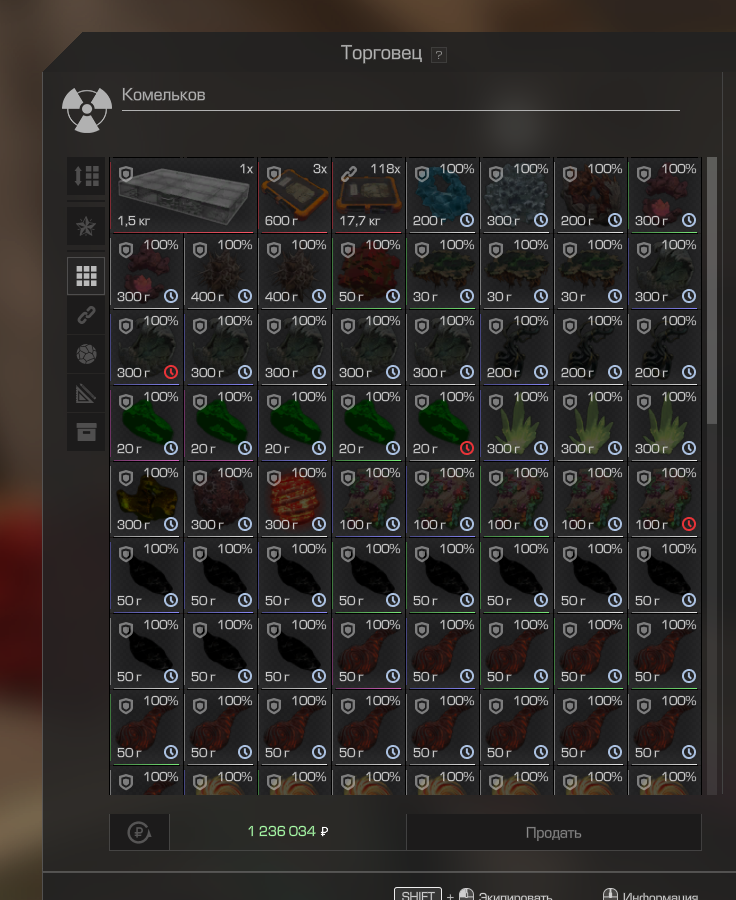Image resolution: width=736 pixels, height=900 pixels.
Task: Select the red-brown 200 г artifact
Action: [x=591, y=195]
